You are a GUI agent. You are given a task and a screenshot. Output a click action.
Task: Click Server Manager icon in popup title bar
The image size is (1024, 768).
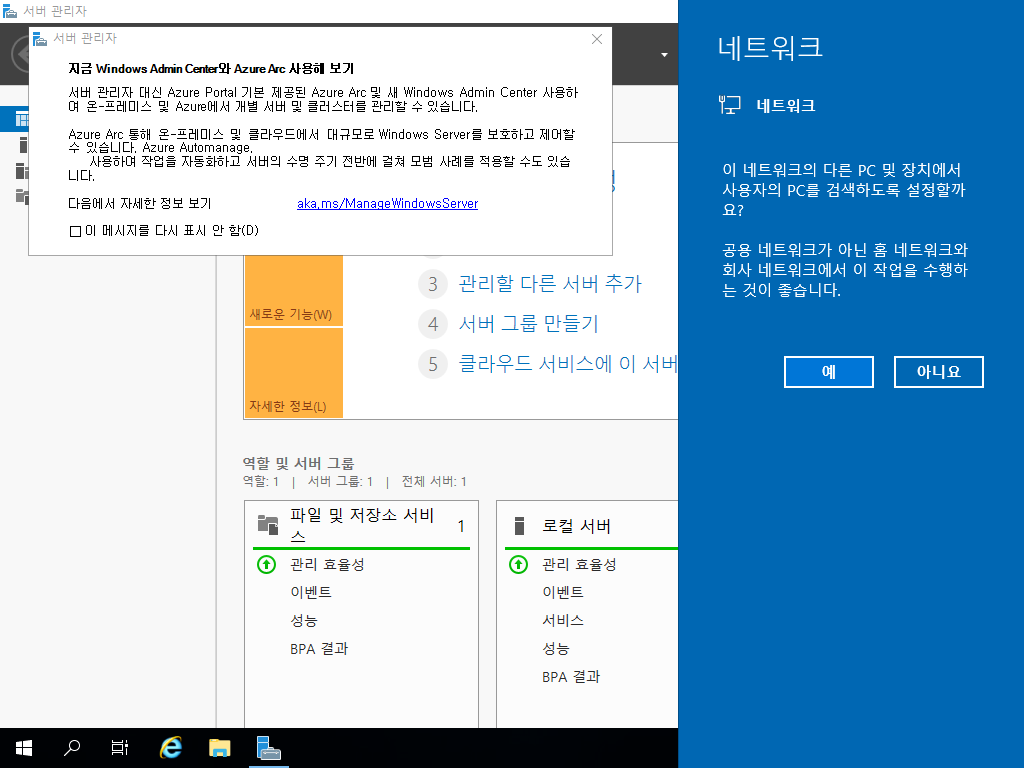coord(40,39)
